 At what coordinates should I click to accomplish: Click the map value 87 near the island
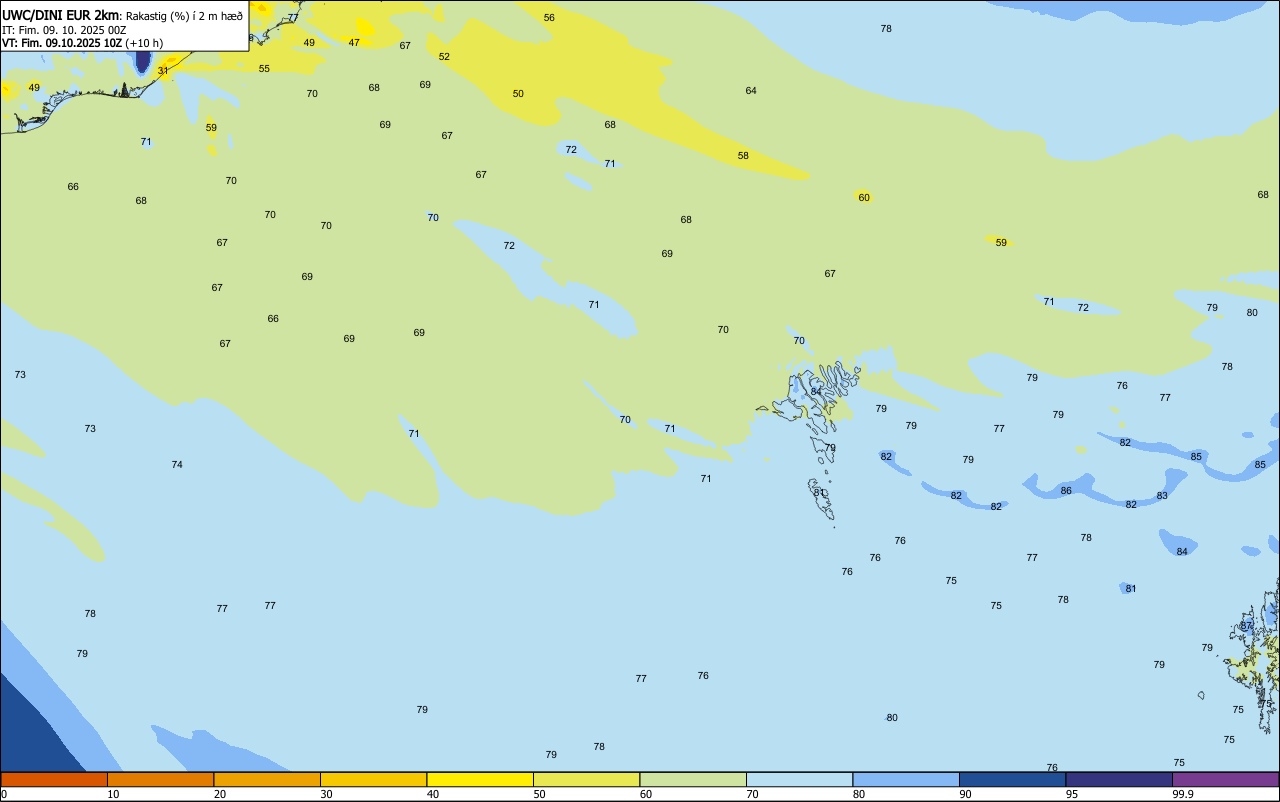click(x=1246, y=626)
